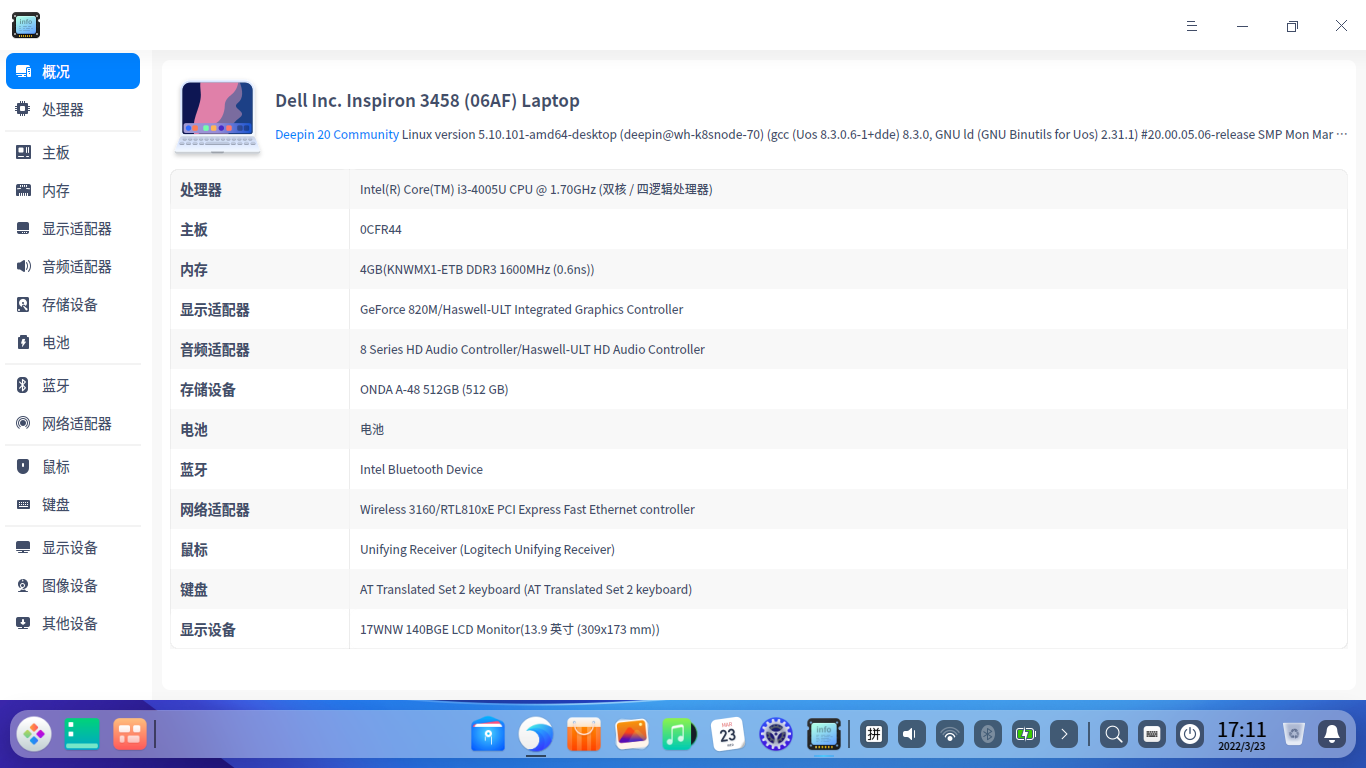
Task: Click the "Unifying Receiver (Logitech Unifying Receiver)" value
Action: point(487,549)
